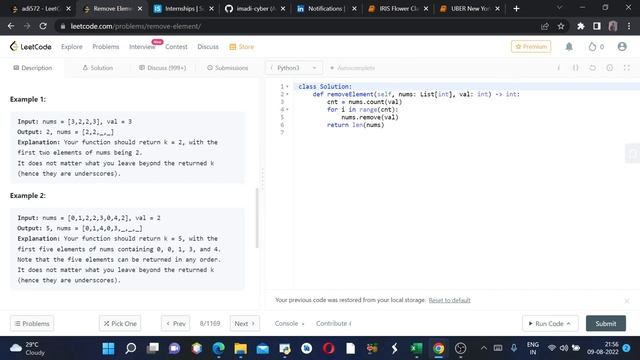Screen dimensions: 640x360
Task: Open Mail app from taskbar
Action: (x=262, y=348)
